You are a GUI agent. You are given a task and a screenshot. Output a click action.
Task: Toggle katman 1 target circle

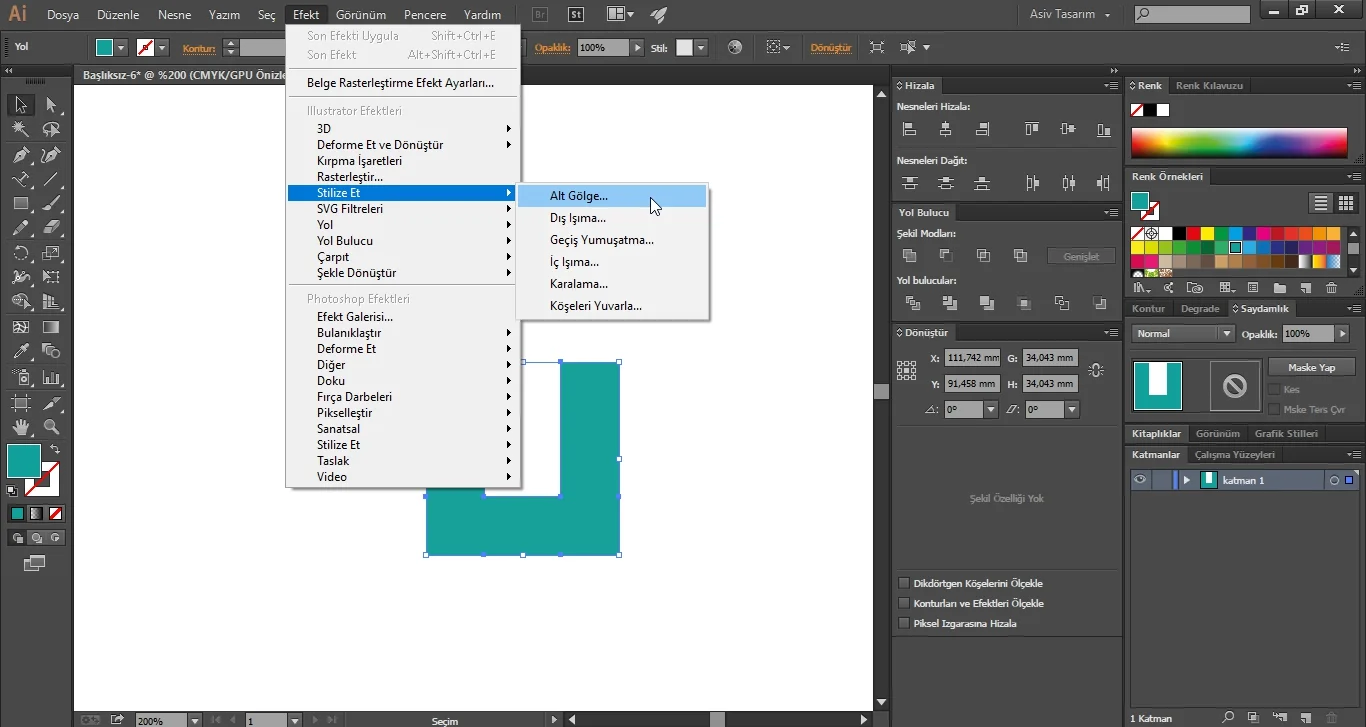1334,481
